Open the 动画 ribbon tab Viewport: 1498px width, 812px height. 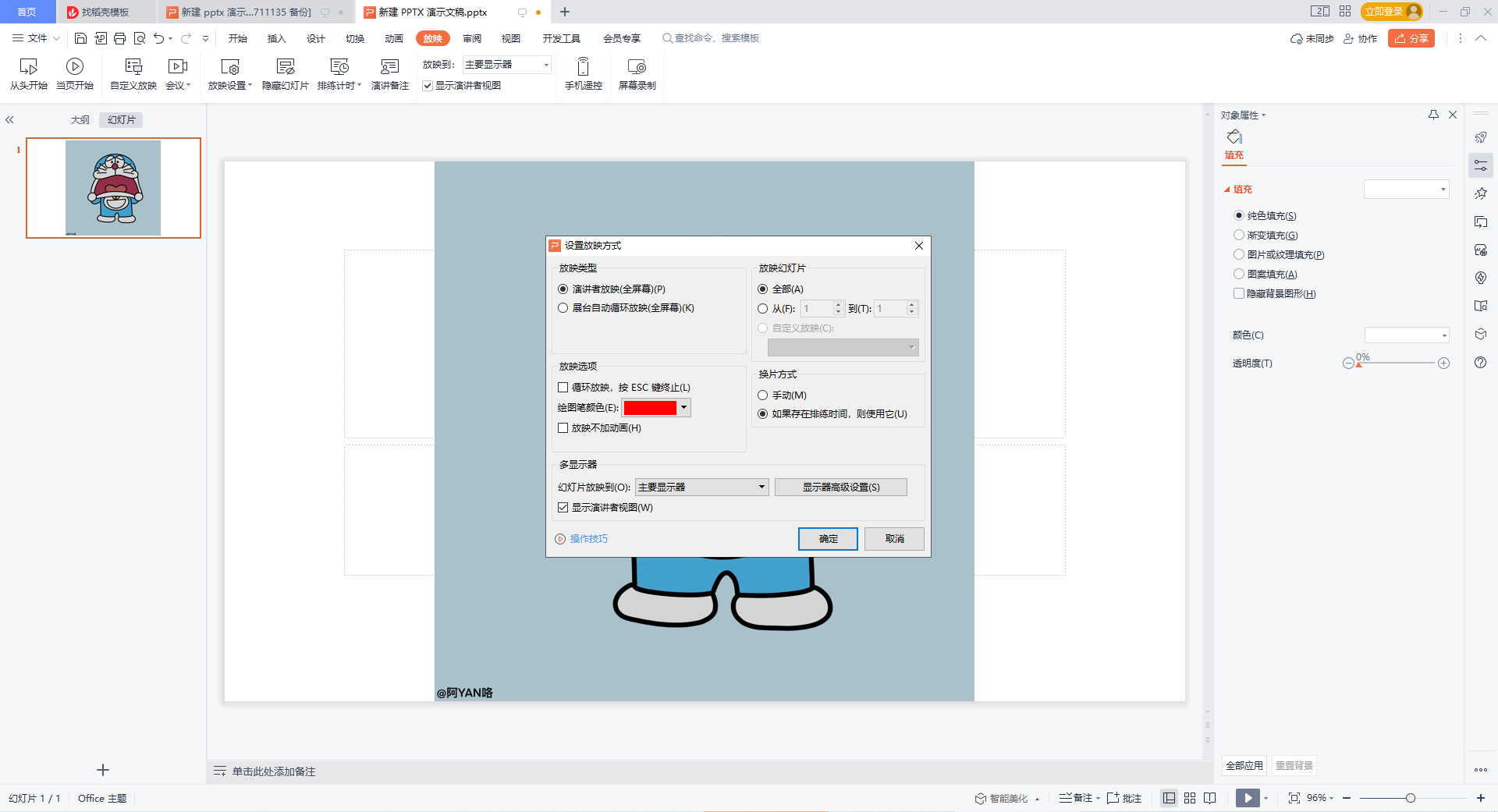[x=394, y=38]
